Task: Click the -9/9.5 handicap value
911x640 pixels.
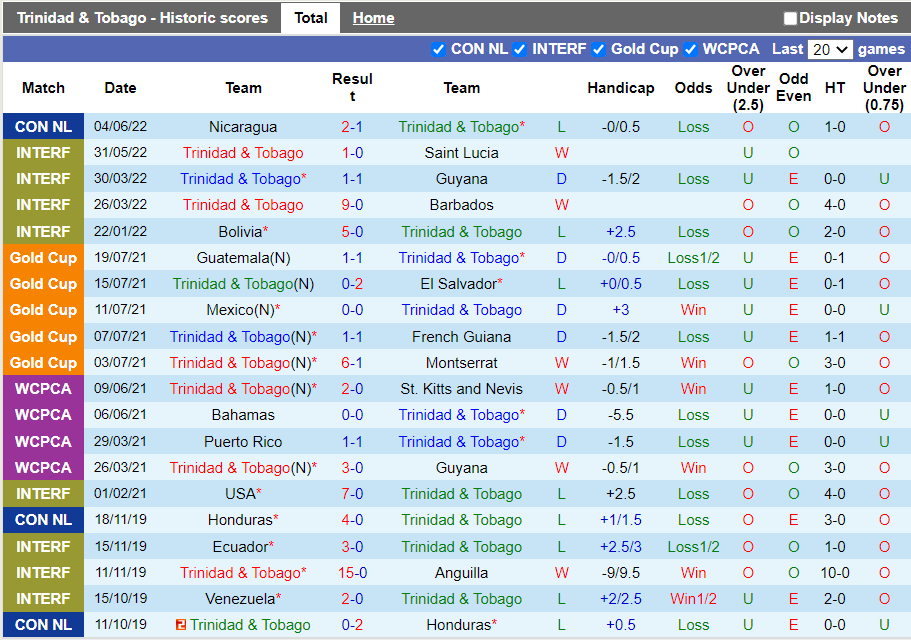Action: [x=621, y=573]
